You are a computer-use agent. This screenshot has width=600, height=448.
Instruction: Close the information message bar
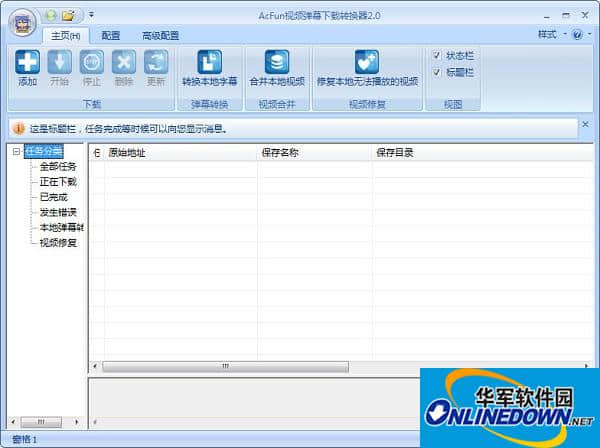(585, 124)
